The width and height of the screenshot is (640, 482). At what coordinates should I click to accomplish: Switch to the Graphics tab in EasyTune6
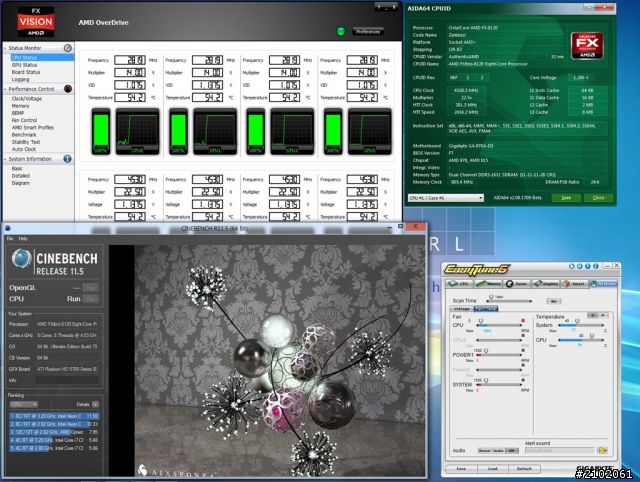546,284
